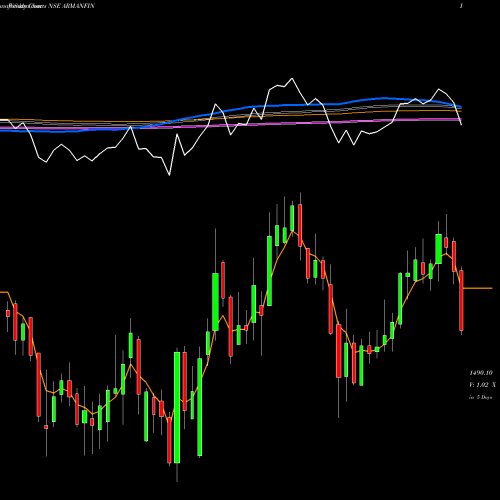The image size is (500, 500).
Task: Click the lowest point of the white indicator line
Action: pyautogui.click(x=169, y=175)
